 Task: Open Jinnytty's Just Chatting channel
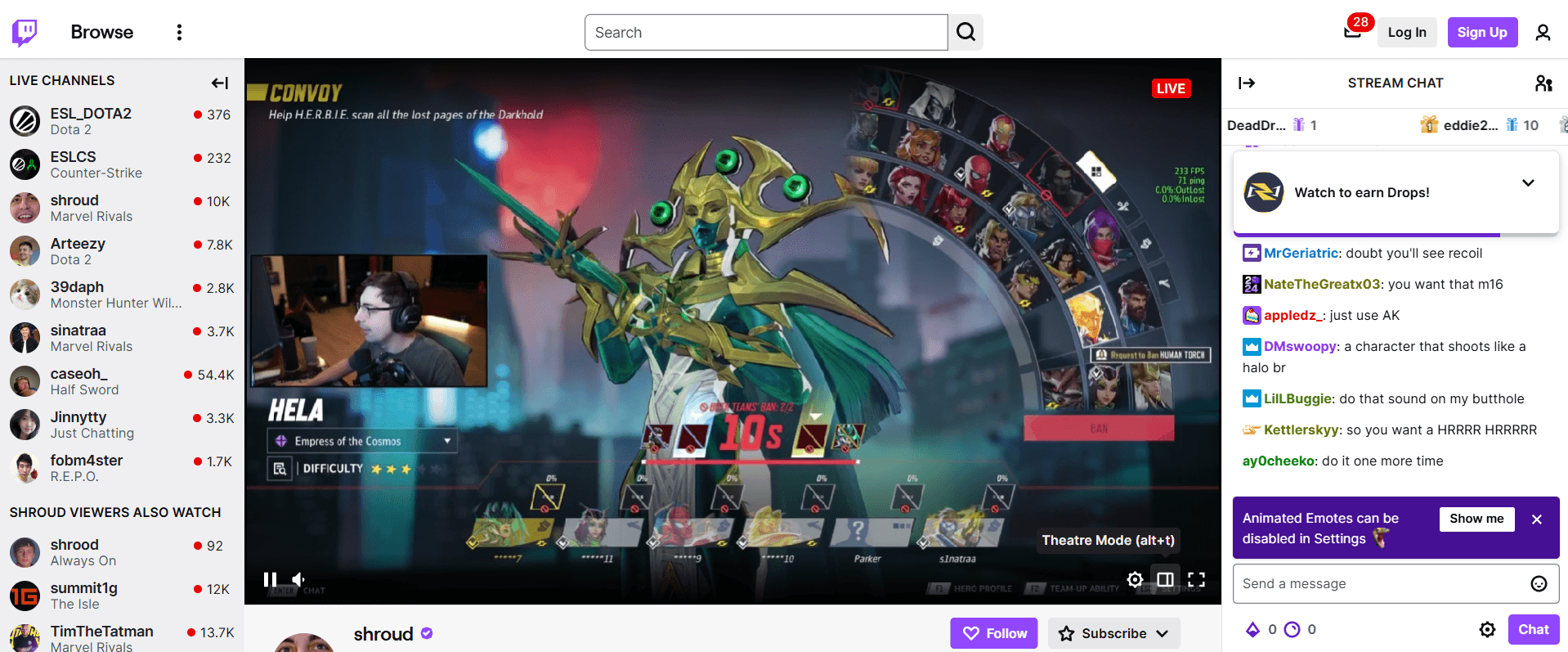(122, 425)
